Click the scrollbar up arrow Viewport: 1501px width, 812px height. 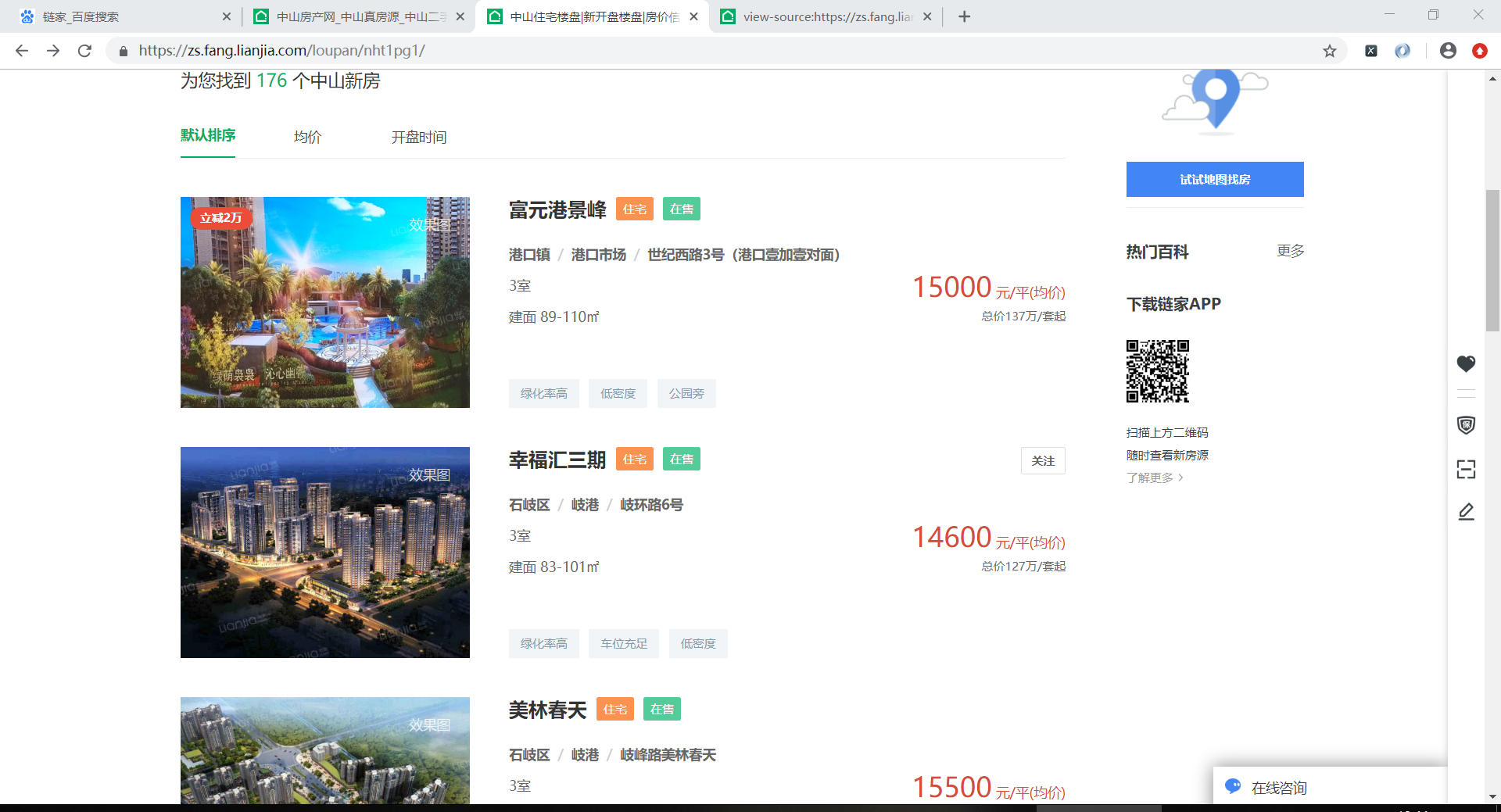(x=1492, y=79)
